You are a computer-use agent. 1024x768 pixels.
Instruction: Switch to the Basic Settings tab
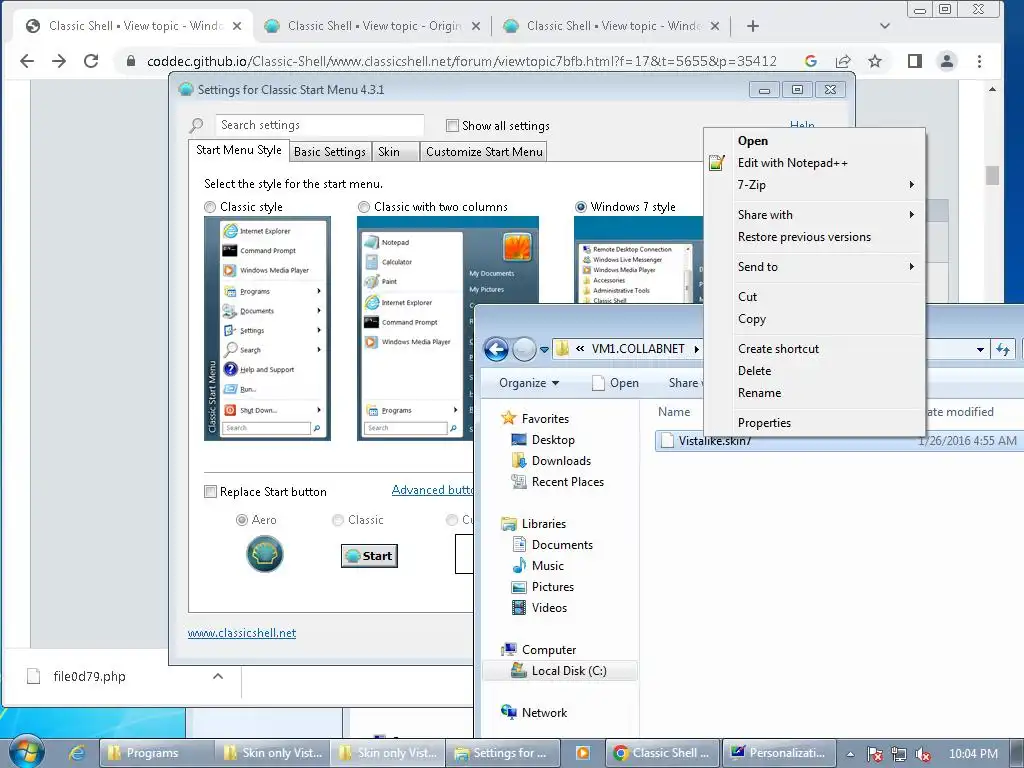(x=330, y=152)
